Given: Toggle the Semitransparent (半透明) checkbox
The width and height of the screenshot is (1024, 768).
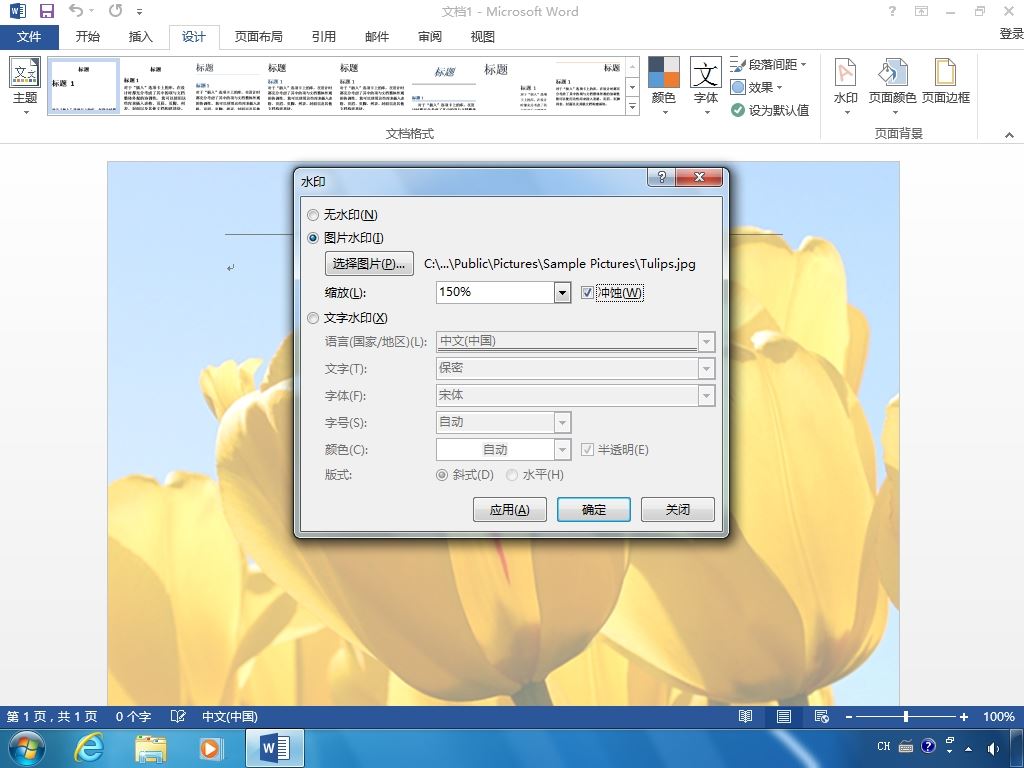Looking at the screenshot, I should tap(587, 449).
